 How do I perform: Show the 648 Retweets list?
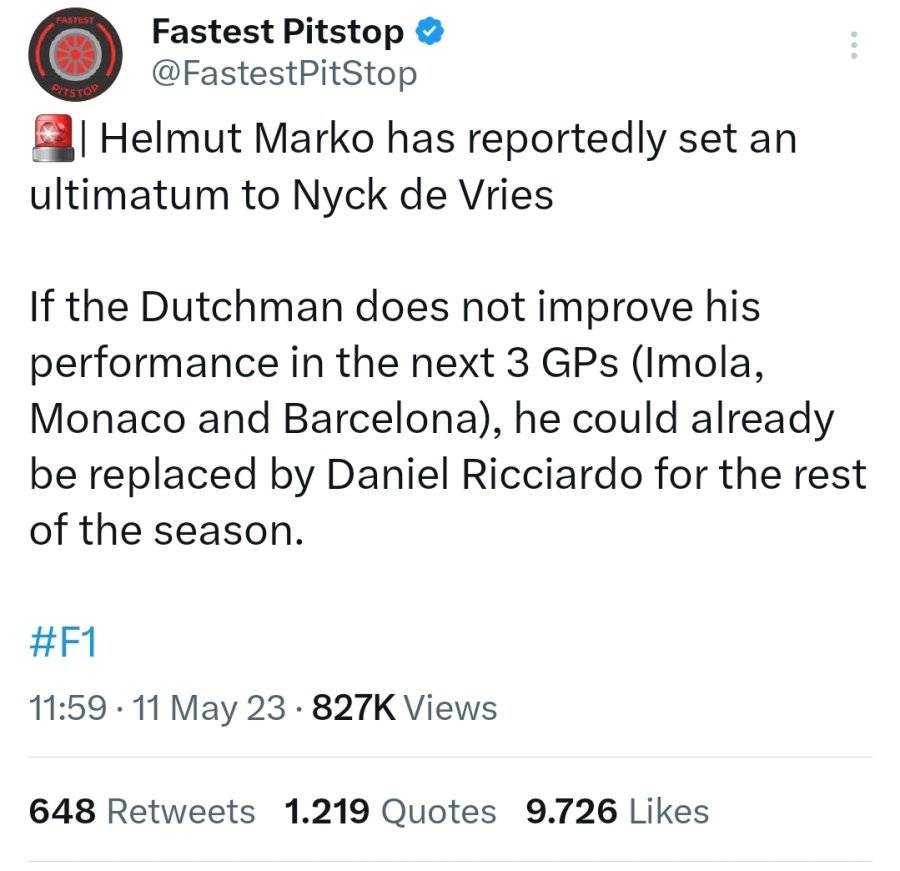click(142, 811)
